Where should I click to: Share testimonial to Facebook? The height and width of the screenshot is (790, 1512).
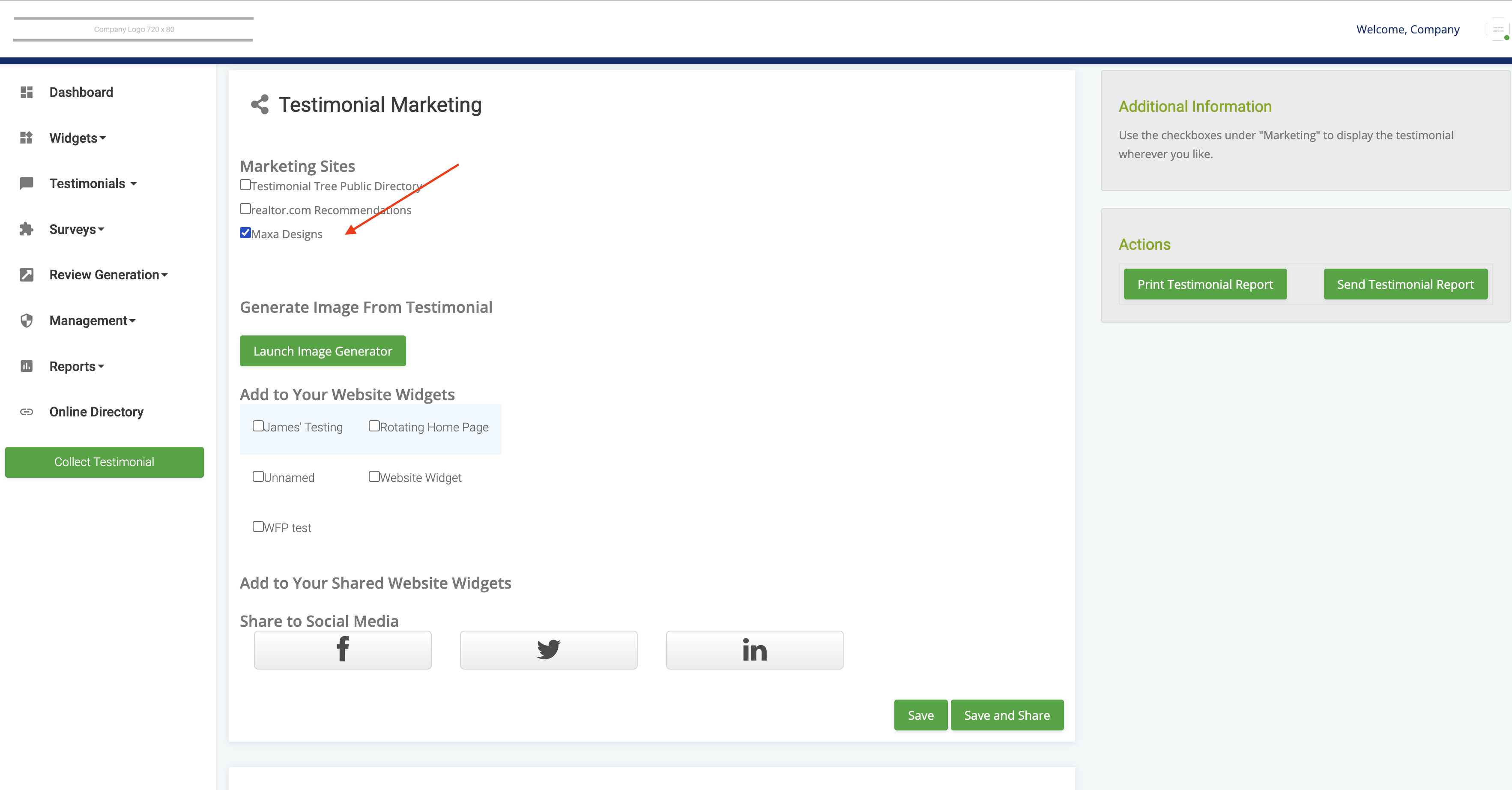pyautogui.click(x=342, y=650)
